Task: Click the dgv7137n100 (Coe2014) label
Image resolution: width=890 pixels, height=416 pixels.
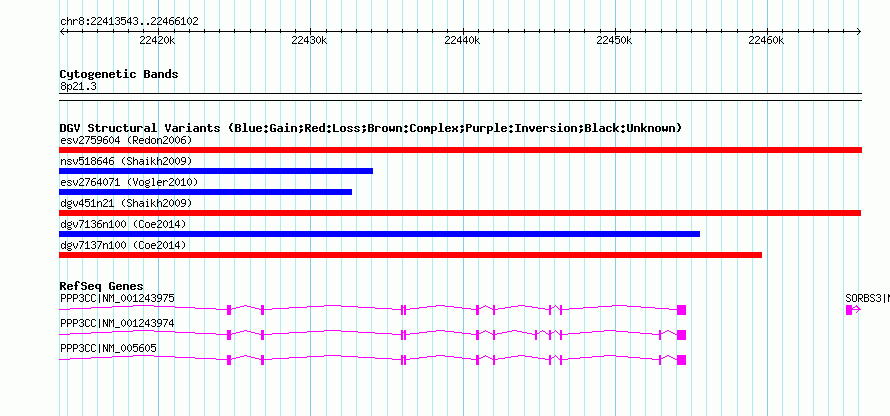Action: tap(123, 245)
